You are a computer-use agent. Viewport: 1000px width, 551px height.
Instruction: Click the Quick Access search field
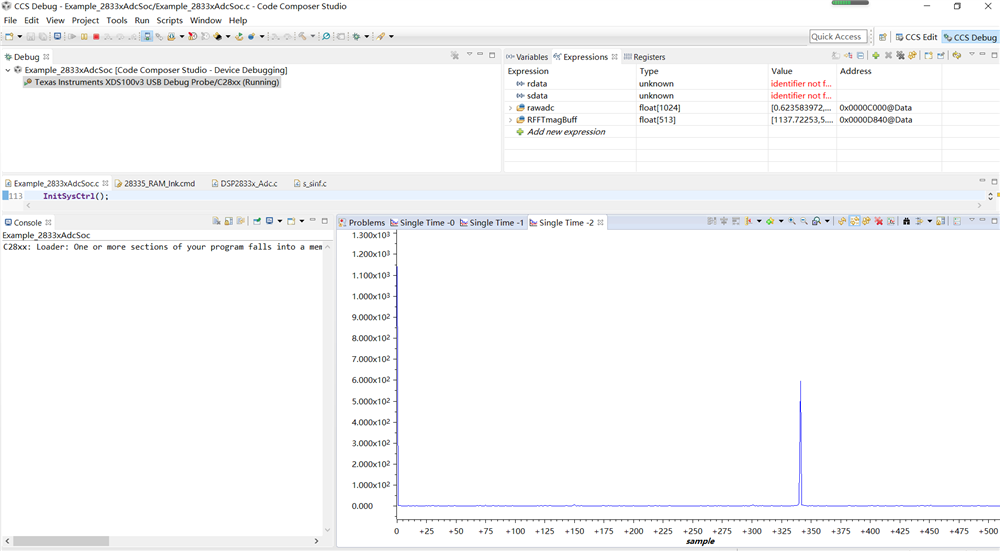point(837,37)
